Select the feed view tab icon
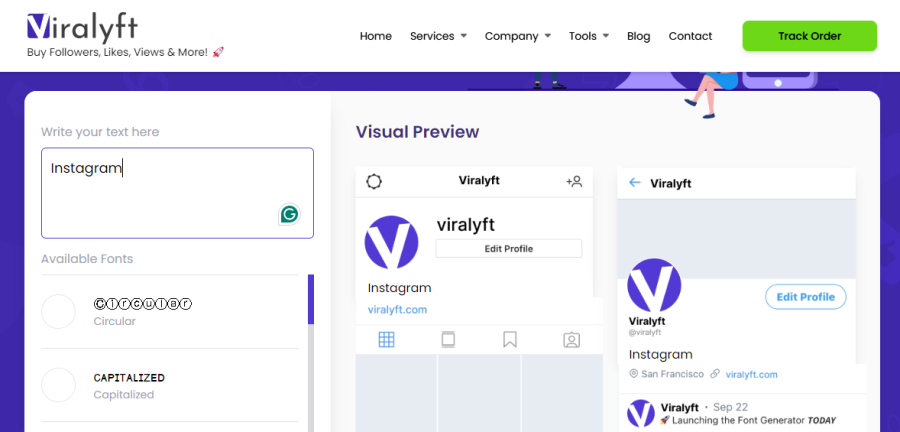The height and width of the screenshot is (432, 900). (448, 340)
